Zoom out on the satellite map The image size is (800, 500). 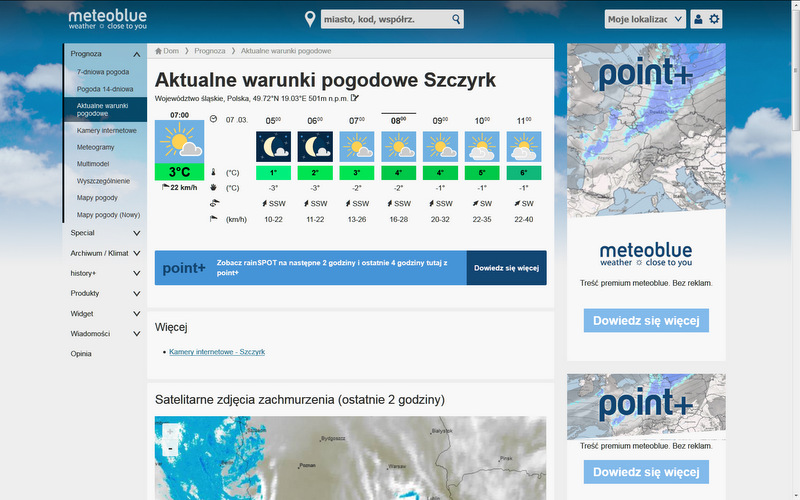(170, 448)
